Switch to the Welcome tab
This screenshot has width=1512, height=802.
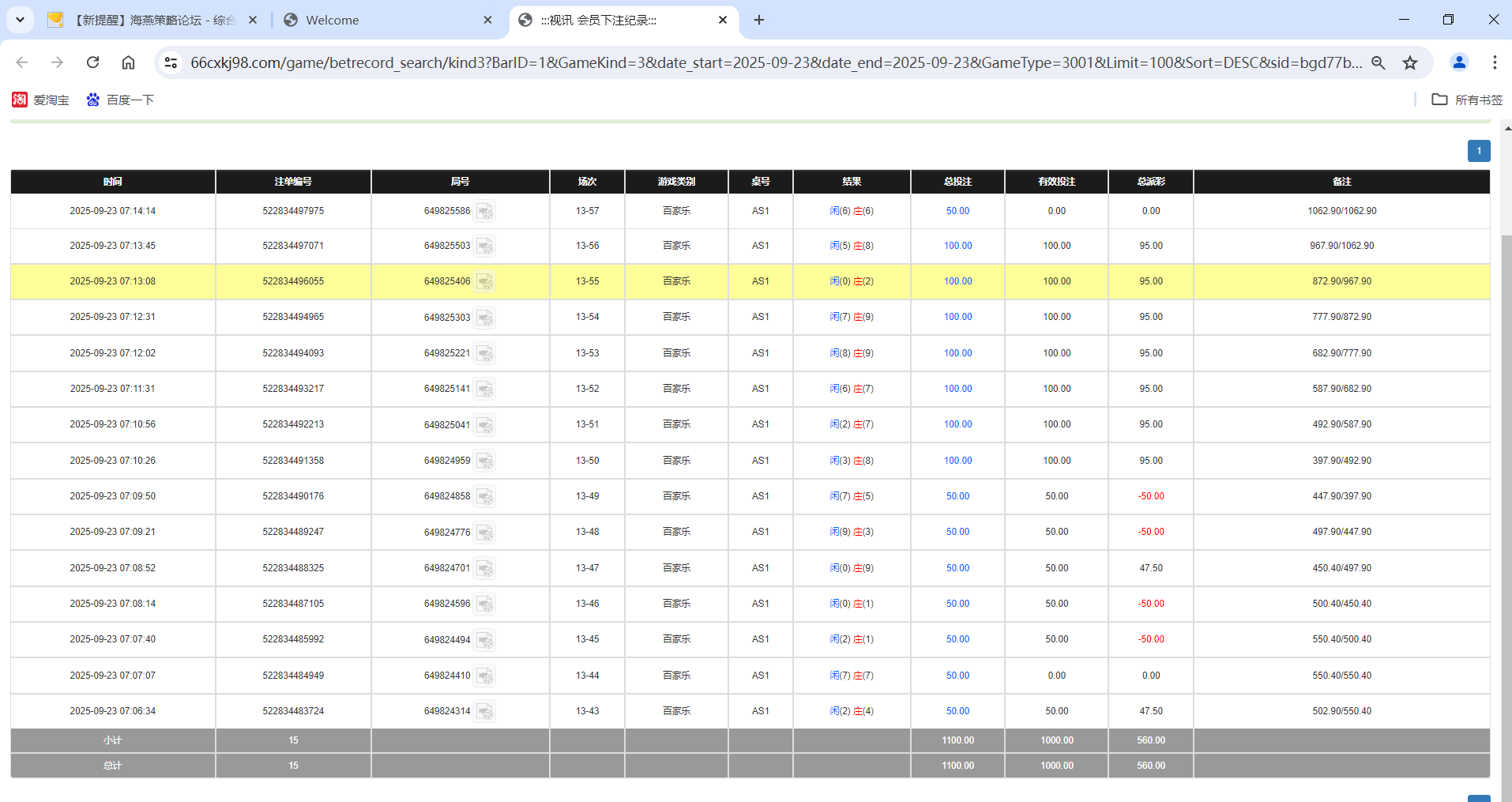pyautogui.click(x=379, y=20)
